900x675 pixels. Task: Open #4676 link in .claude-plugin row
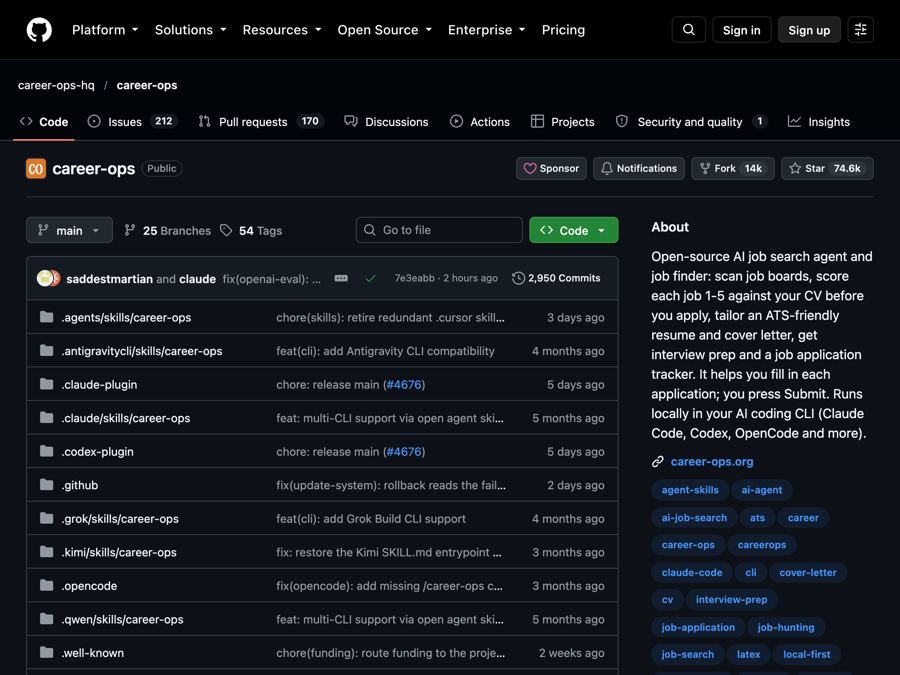tap(404, 385)
